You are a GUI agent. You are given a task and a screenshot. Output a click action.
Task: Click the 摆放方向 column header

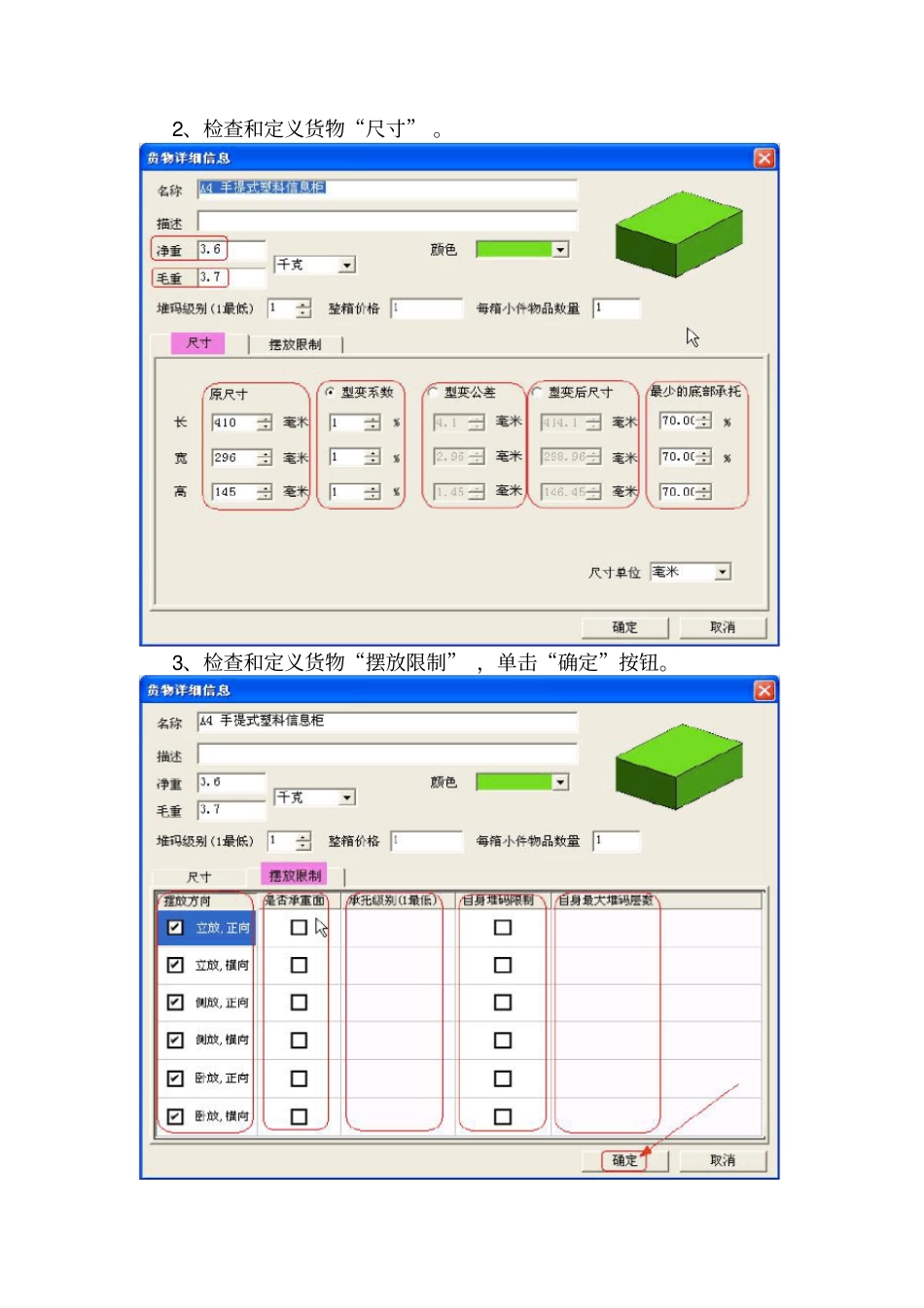(x=206, y=901)
